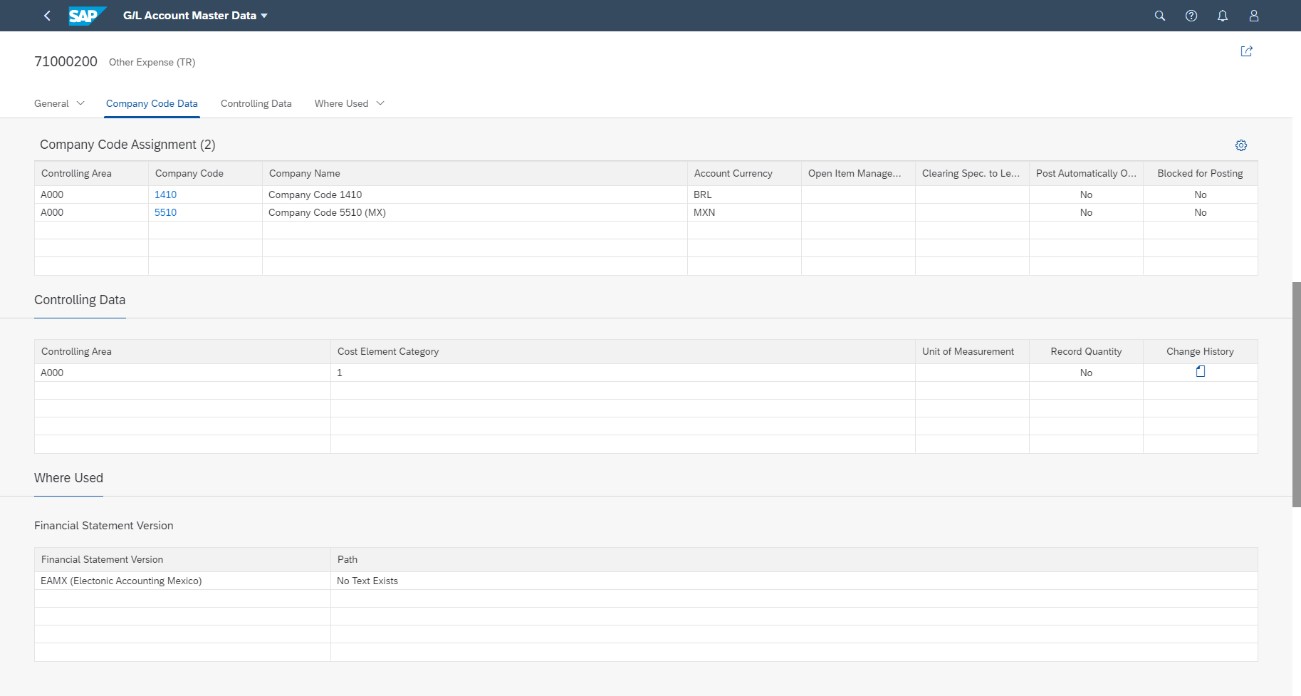Expand the G/L Account Master Data title dropdown

(264, 16)
